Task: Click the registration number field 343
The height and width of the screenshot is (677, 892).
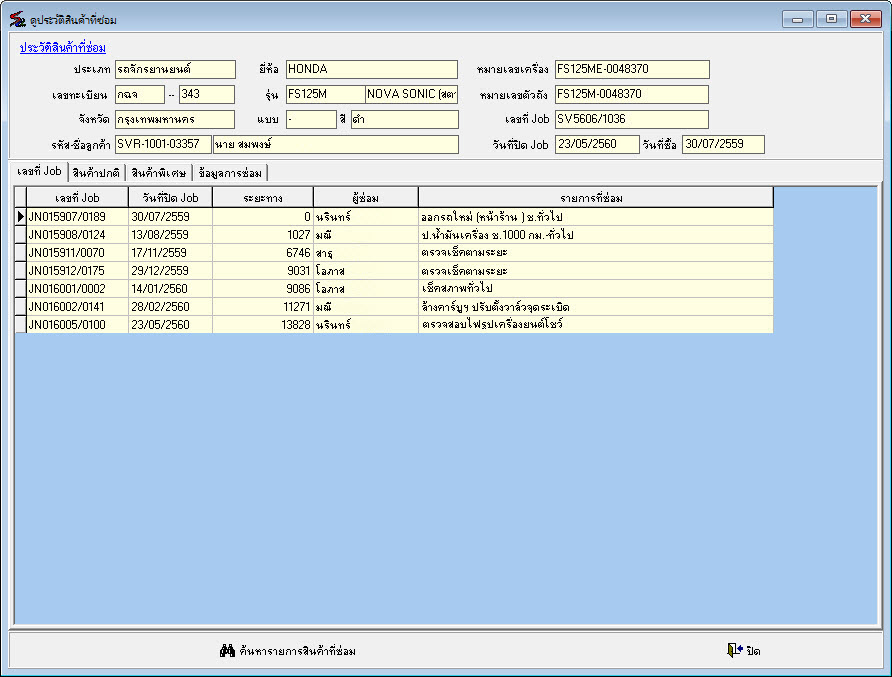Action: [207, 94]
